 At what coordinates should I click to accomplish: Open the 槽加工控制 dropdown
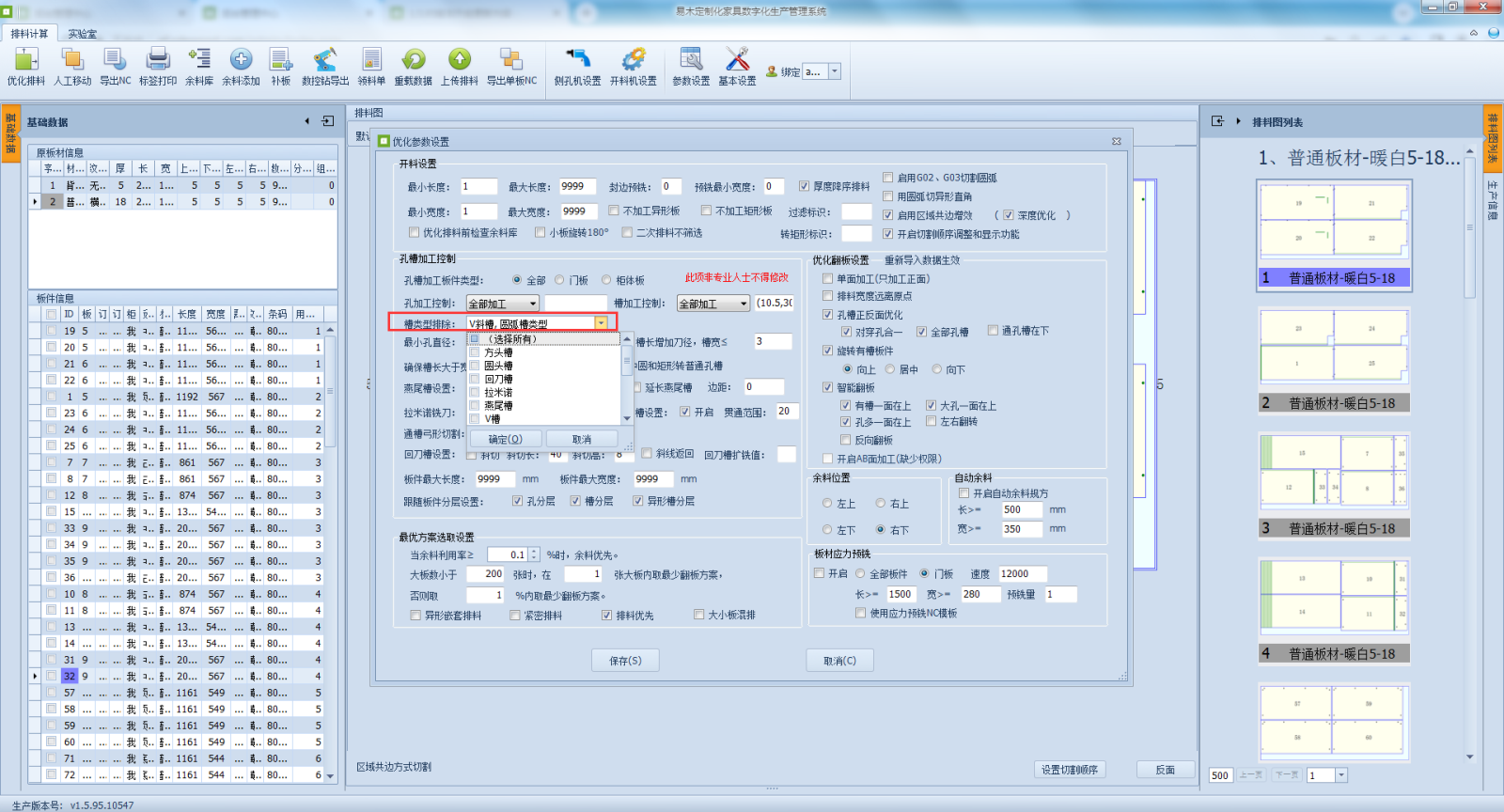point(743,304)
